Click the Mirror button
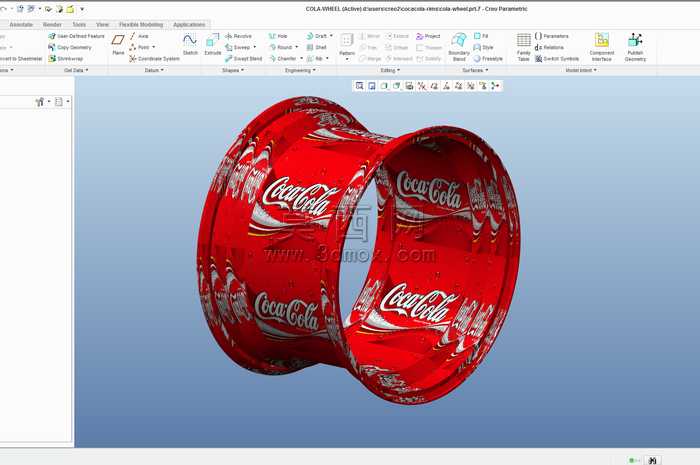The height and width of the screenshot is (465, 700). pos(370,36)
